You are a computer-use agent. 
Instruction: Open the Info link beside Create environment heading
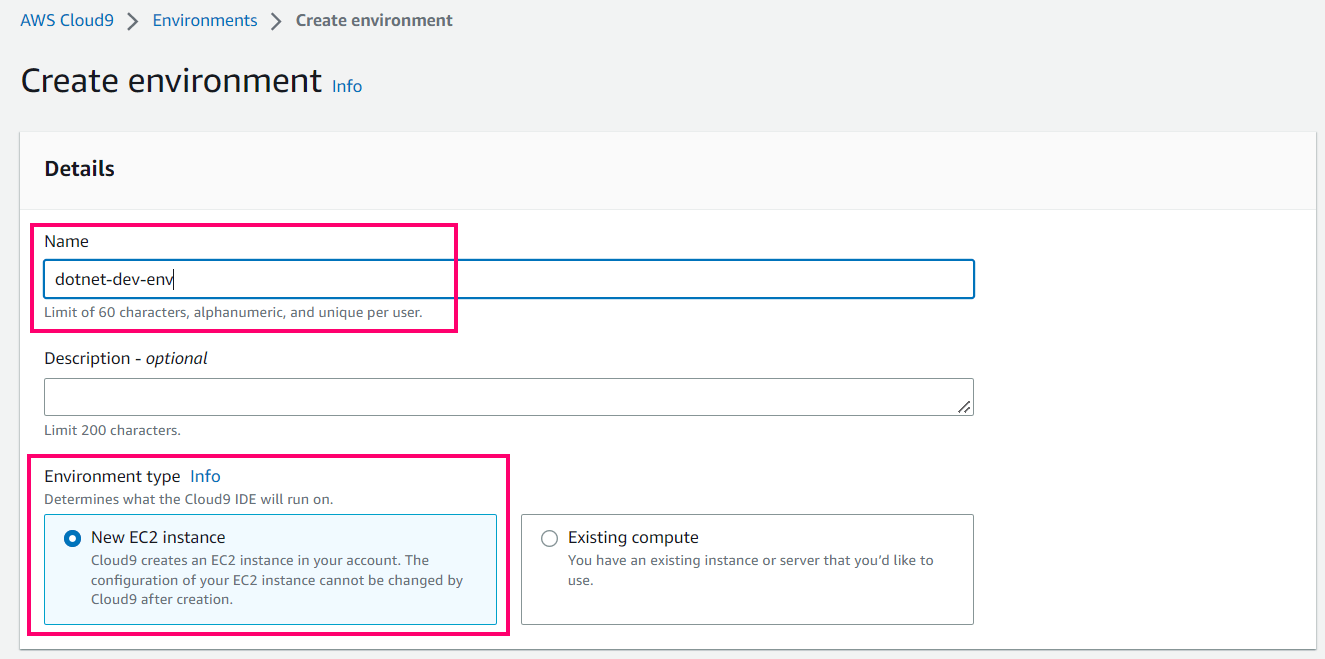346,86
